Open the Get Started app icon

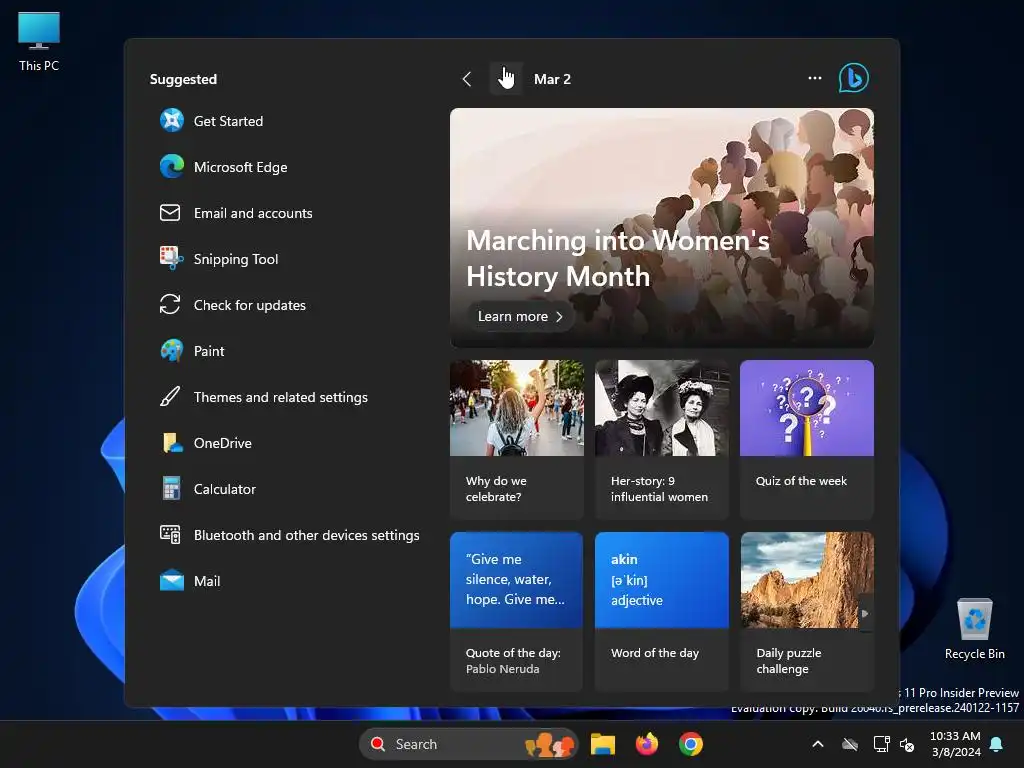(172, 121)
